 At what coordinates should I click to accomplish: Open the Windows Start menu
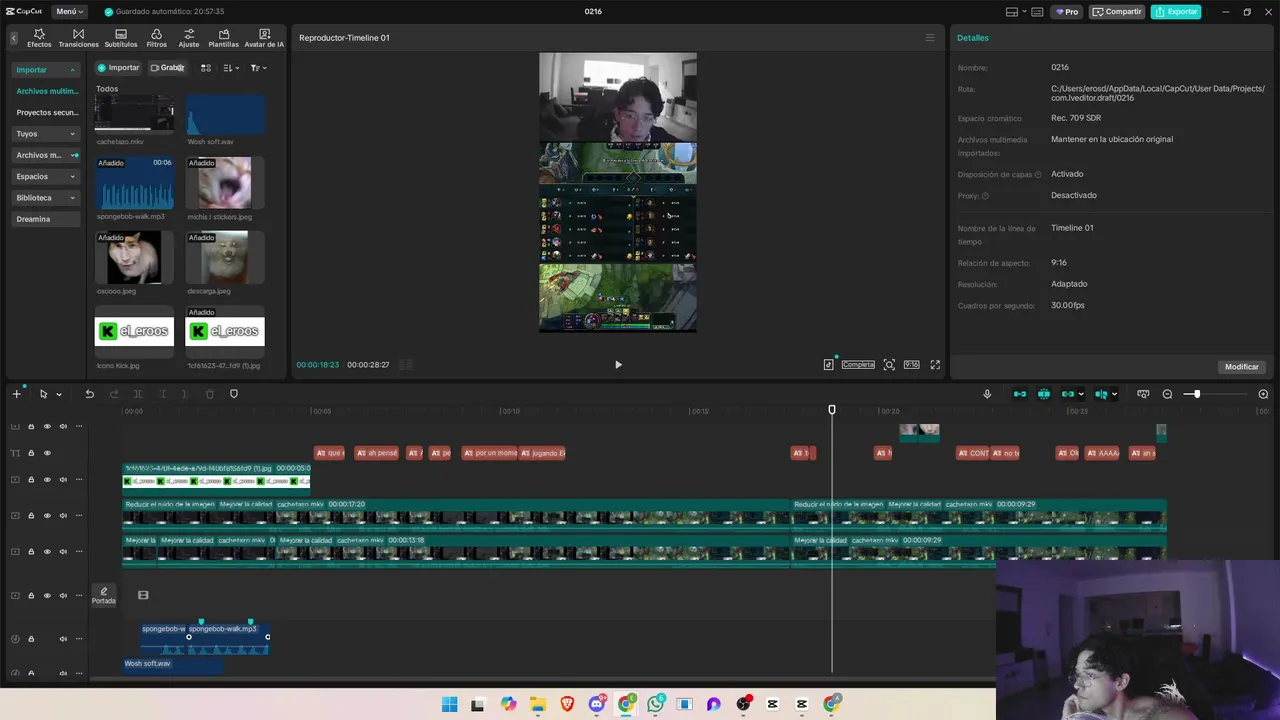(x=449, y=704)
